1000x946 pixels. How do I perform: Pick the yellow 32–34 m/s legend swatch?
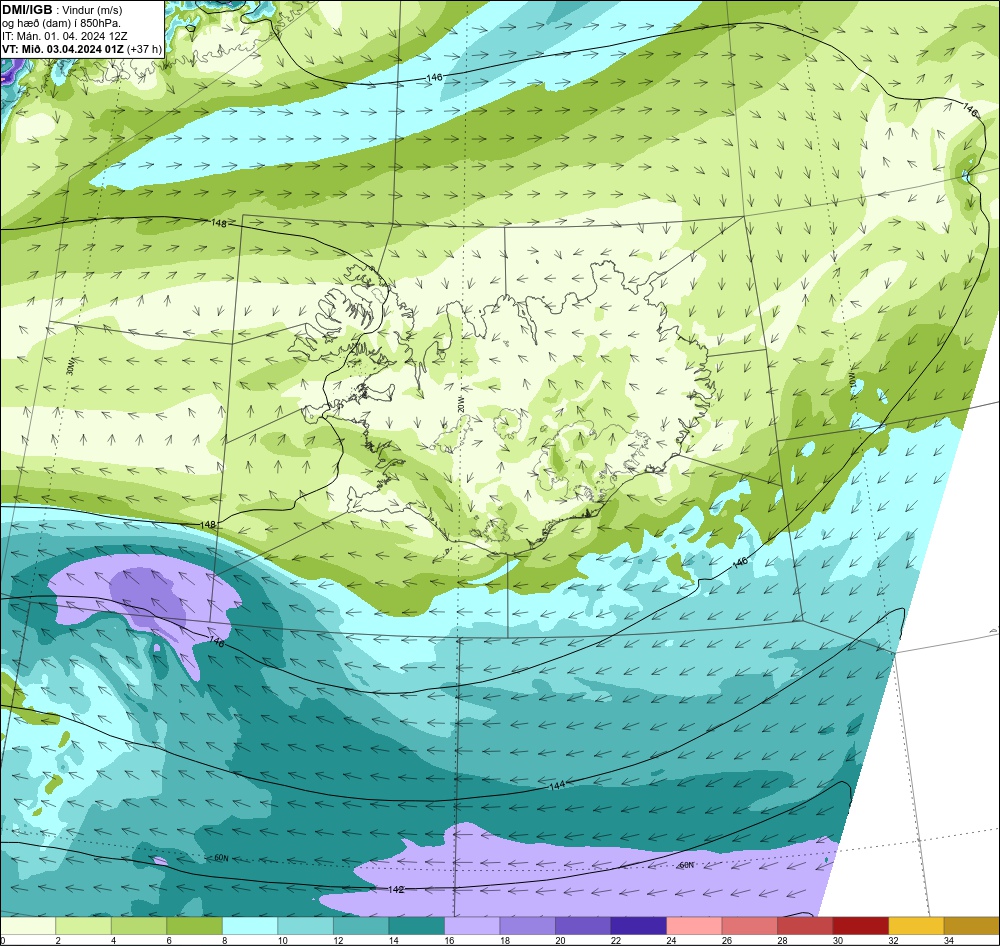click(916, 925)
